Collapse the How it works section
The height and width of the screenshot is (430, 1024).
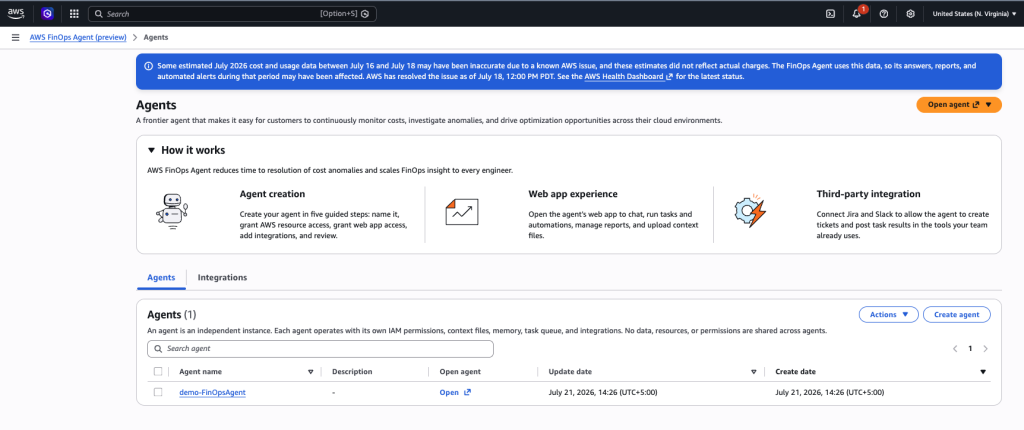tap(152, 150)
